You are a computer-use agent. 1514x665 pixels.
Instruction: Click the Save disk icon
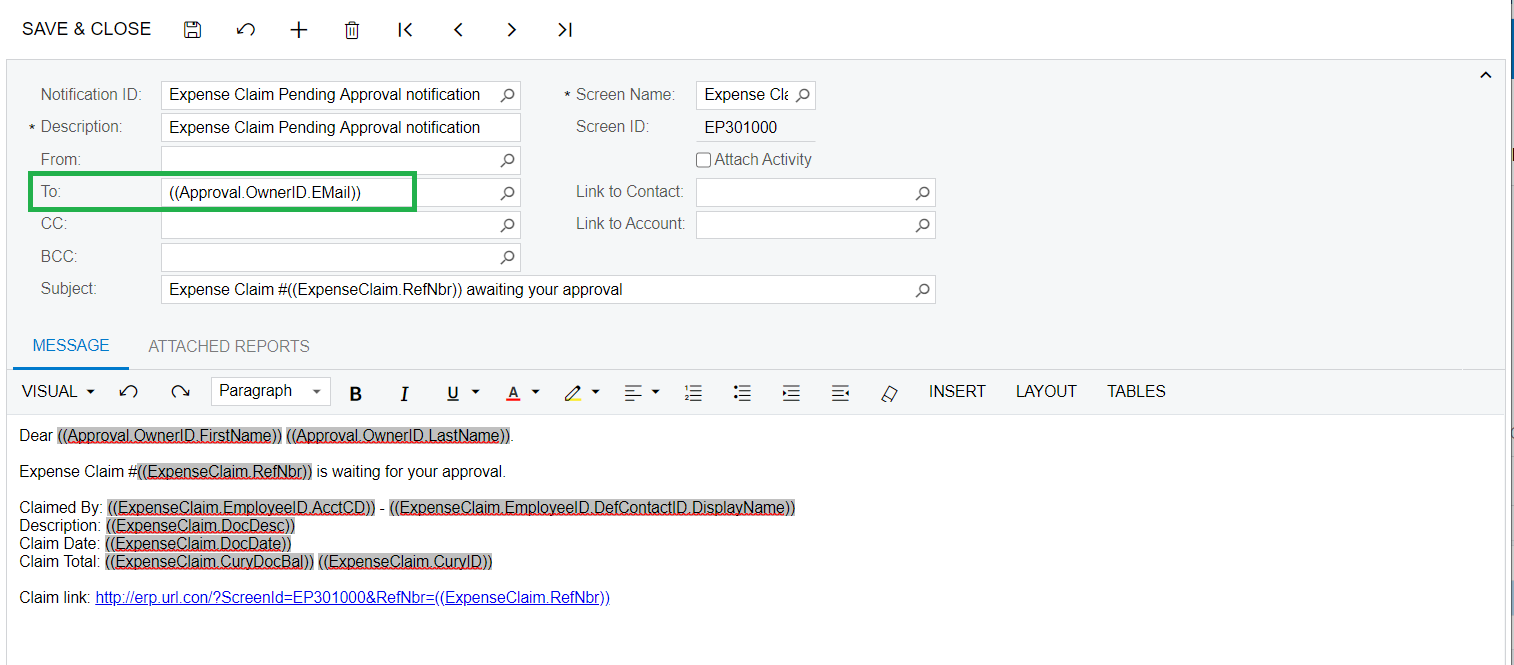(193, 30)
